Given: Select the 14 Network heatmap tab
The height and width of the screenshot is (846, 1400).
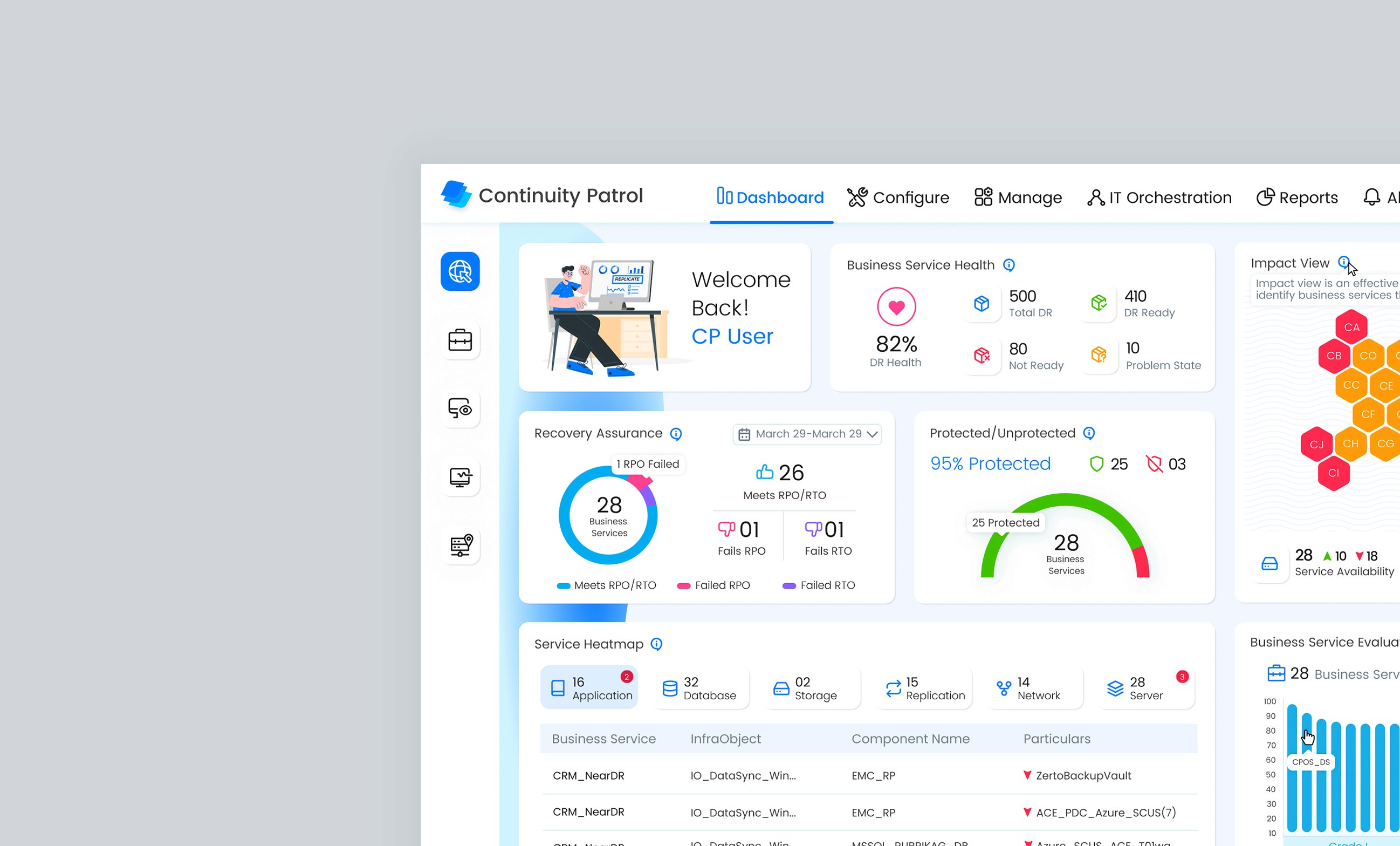Looking at the screenshot, I should coord(1035,687).
